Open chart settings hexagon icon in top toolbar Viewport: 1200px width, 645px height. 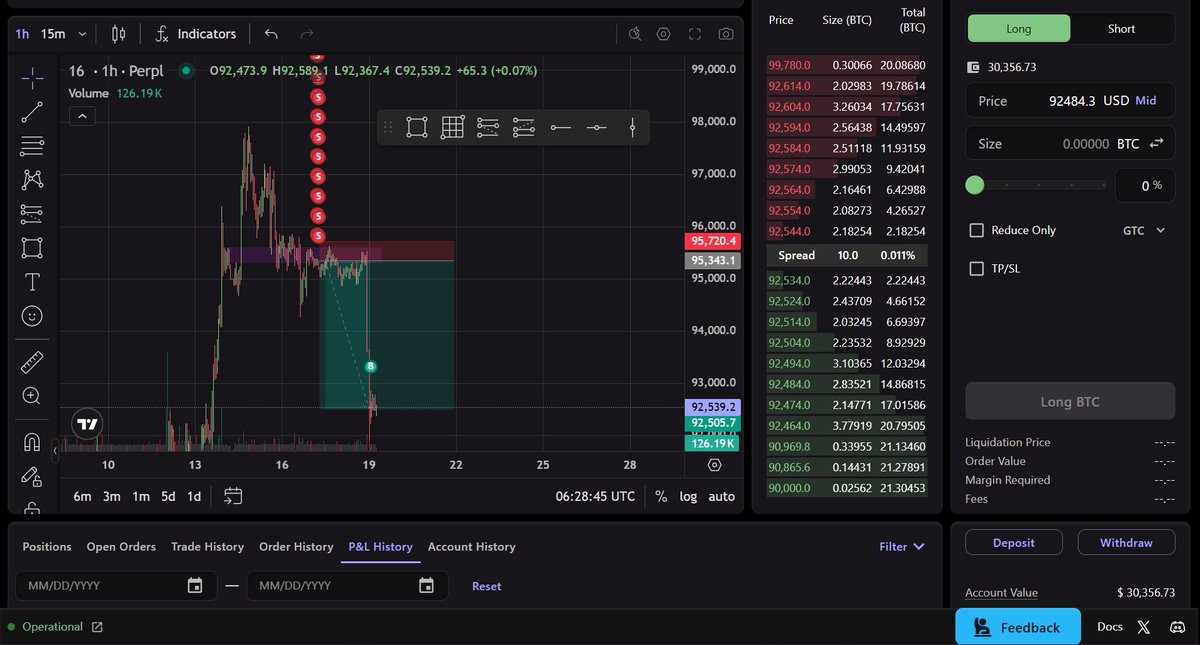tap(663, 34)
